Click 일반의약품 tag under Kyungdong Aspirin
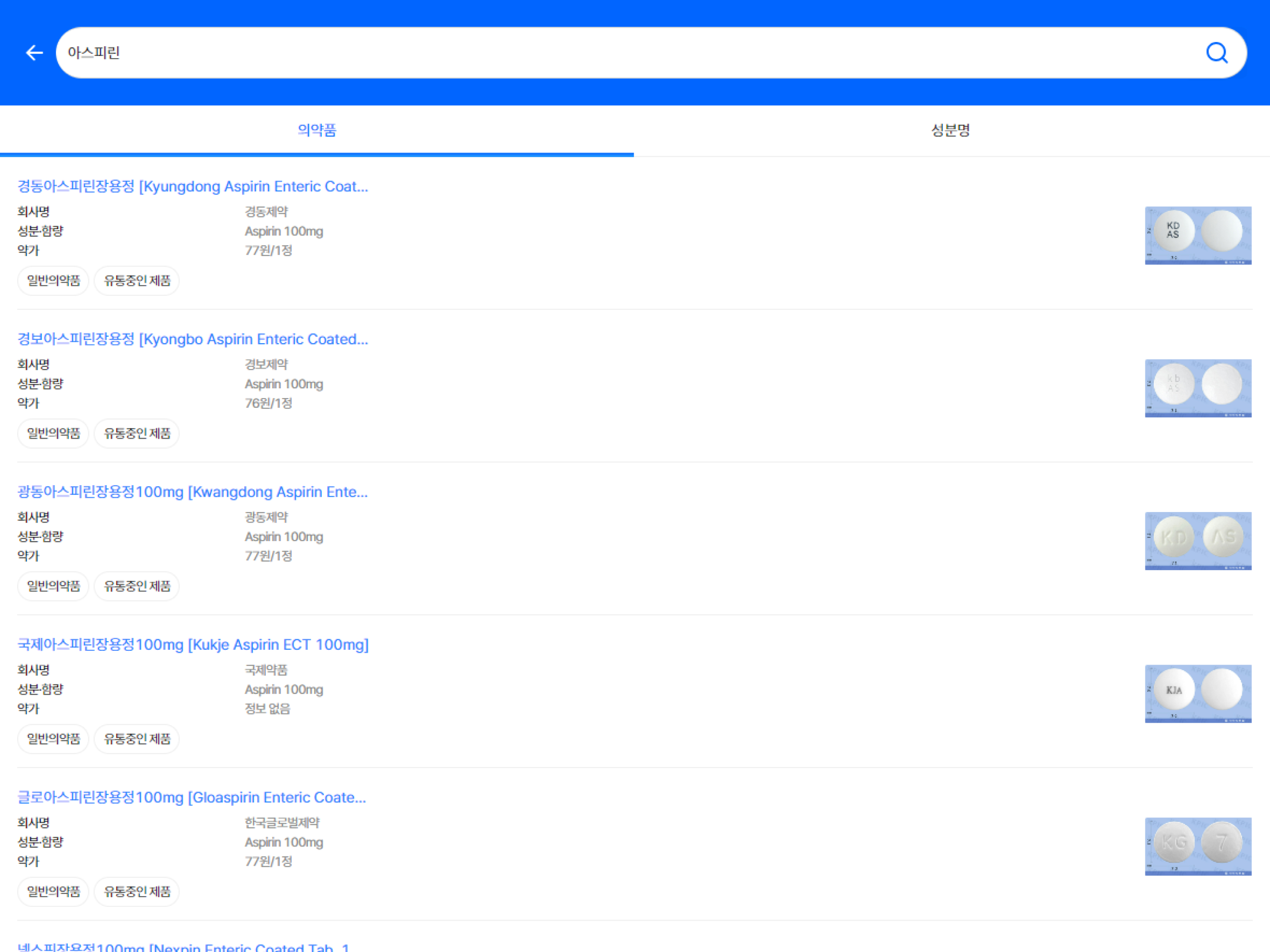This screenshot has width=1270, height=952. point(54,280)
